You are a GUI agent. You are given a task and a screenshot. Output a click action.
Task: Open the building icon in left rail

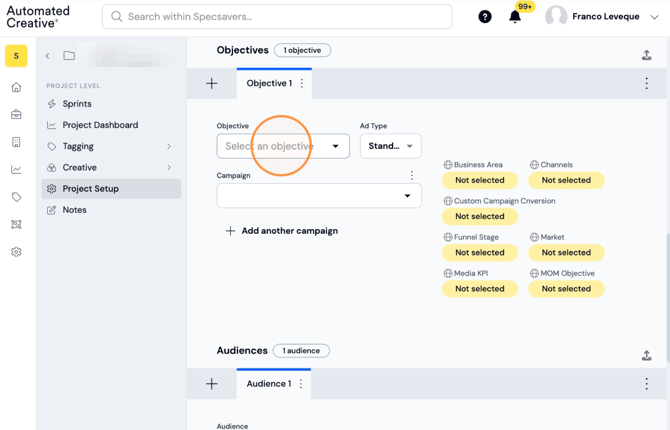click(x=16, y=142)
